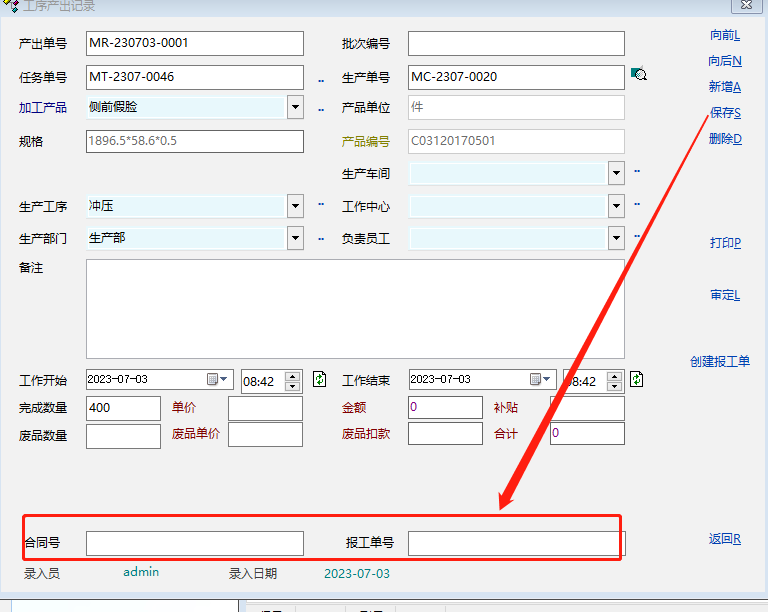Click 返回R to go back
The image size is (768, 612).
coord(725,539)
